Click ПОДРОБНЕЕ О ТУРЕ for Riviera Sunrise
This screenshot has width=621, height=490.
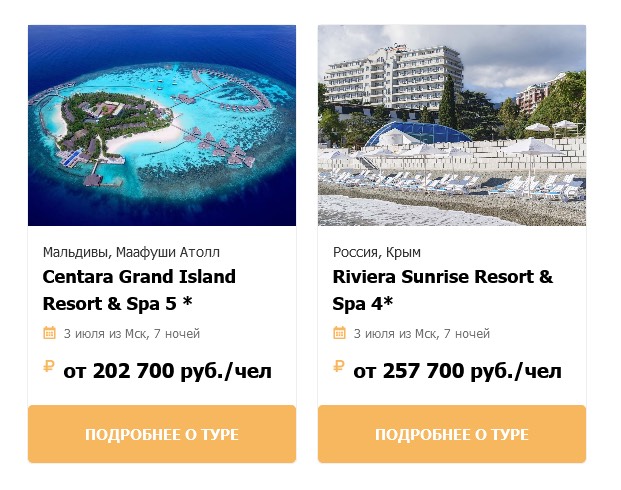[x=452, y=434]
